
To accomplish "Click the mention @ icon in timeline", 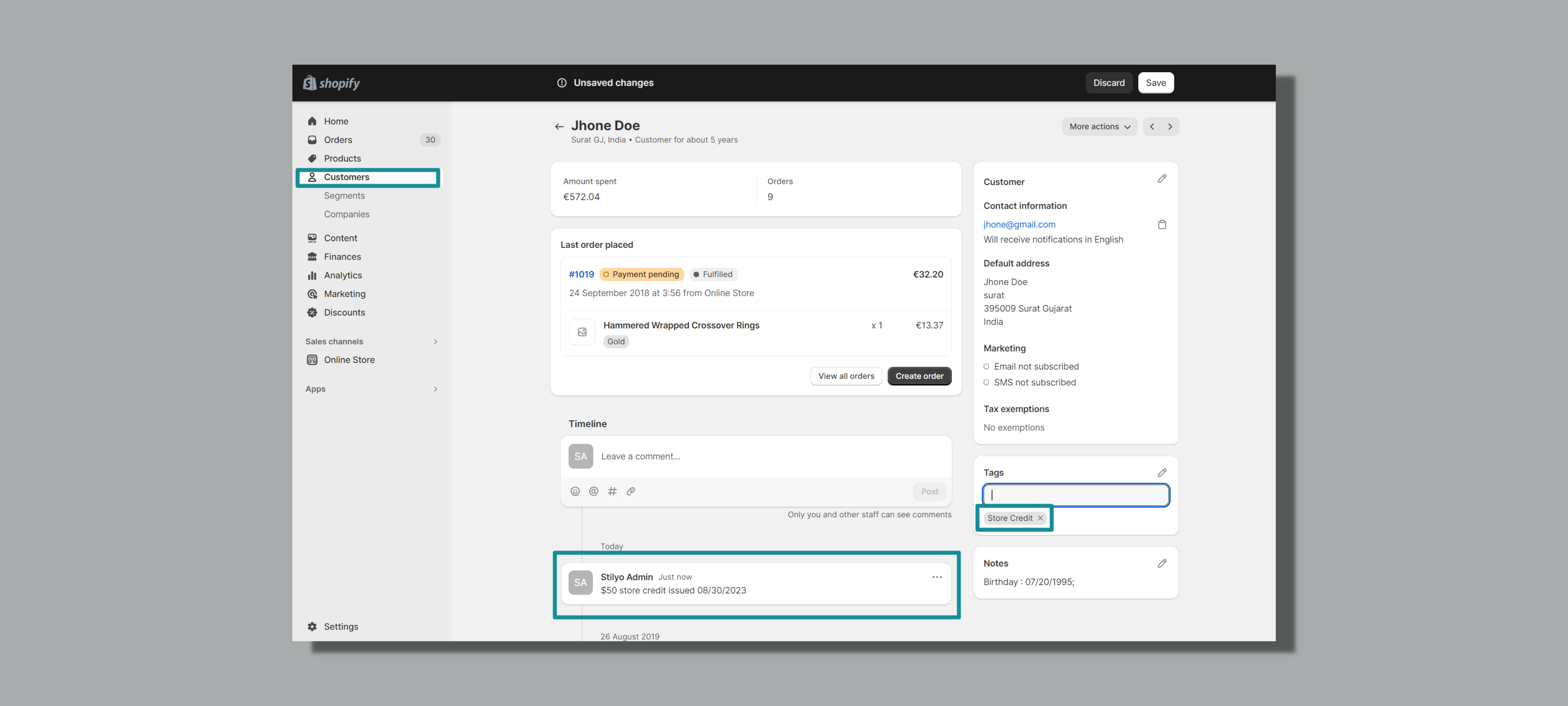I will [x=593, y=491].
